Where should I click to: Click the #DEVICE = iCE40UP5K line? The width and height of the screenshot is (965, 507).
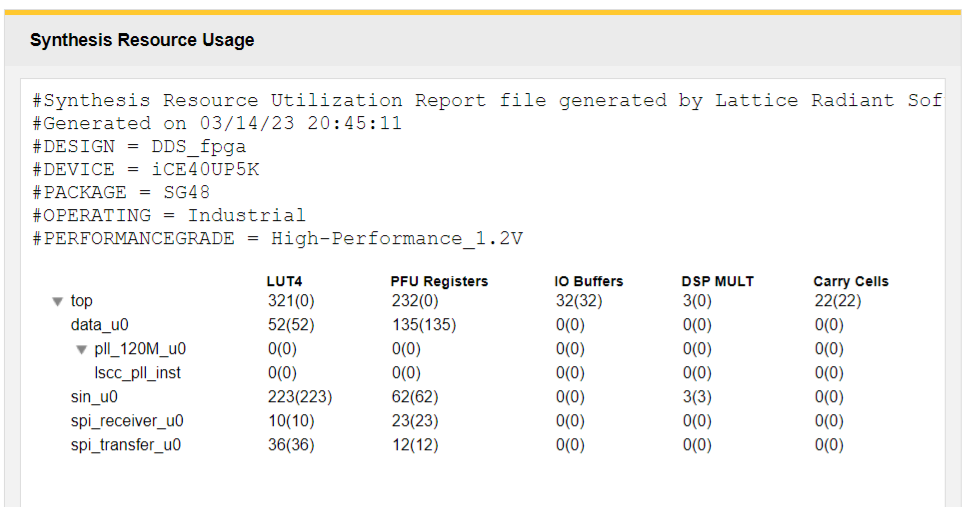coord(146,169)
